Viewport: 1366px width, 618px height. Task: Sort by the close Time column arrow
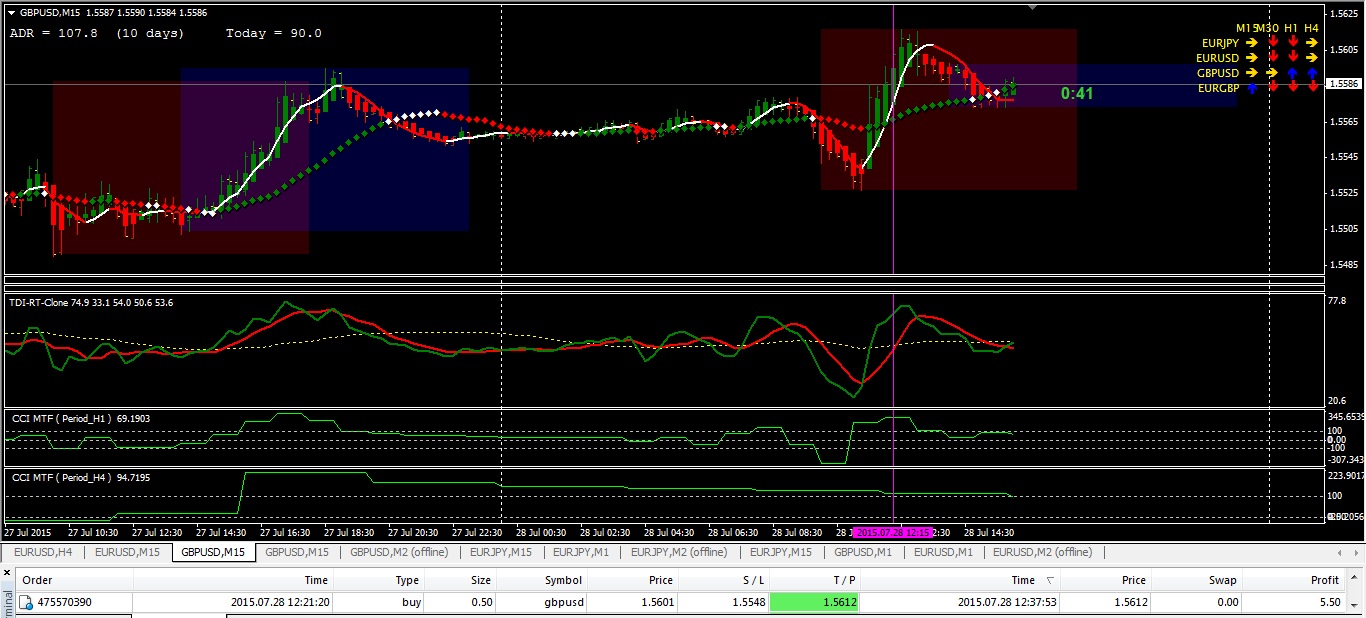pyautogui.click(x=1050, y=581)
